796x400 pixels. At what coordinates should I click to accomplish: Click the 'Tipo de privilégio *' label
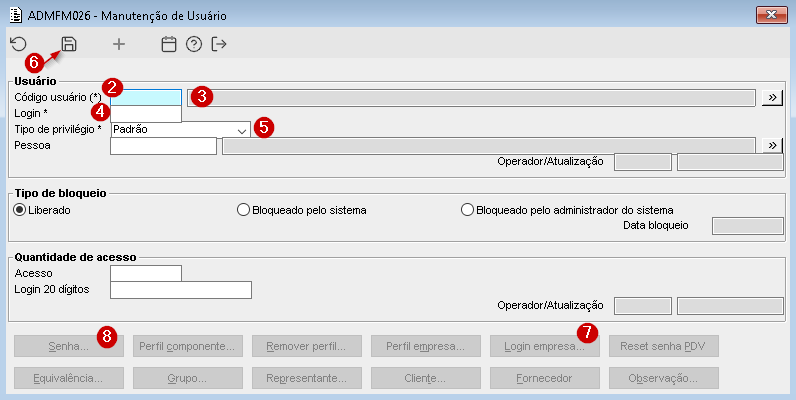click(x=58, y=129)
